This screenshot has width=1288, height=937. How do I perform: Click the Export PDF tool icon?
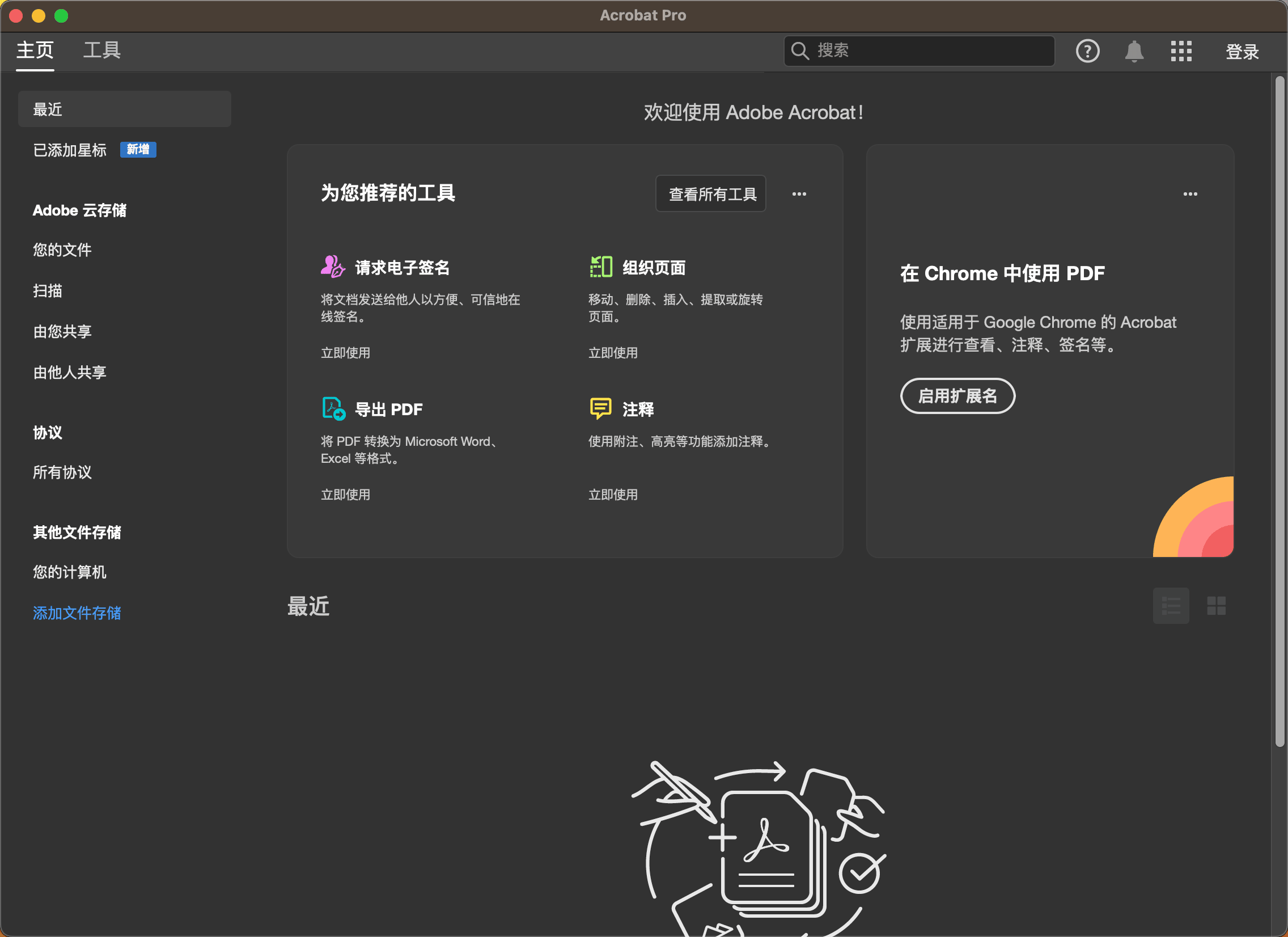333,408
